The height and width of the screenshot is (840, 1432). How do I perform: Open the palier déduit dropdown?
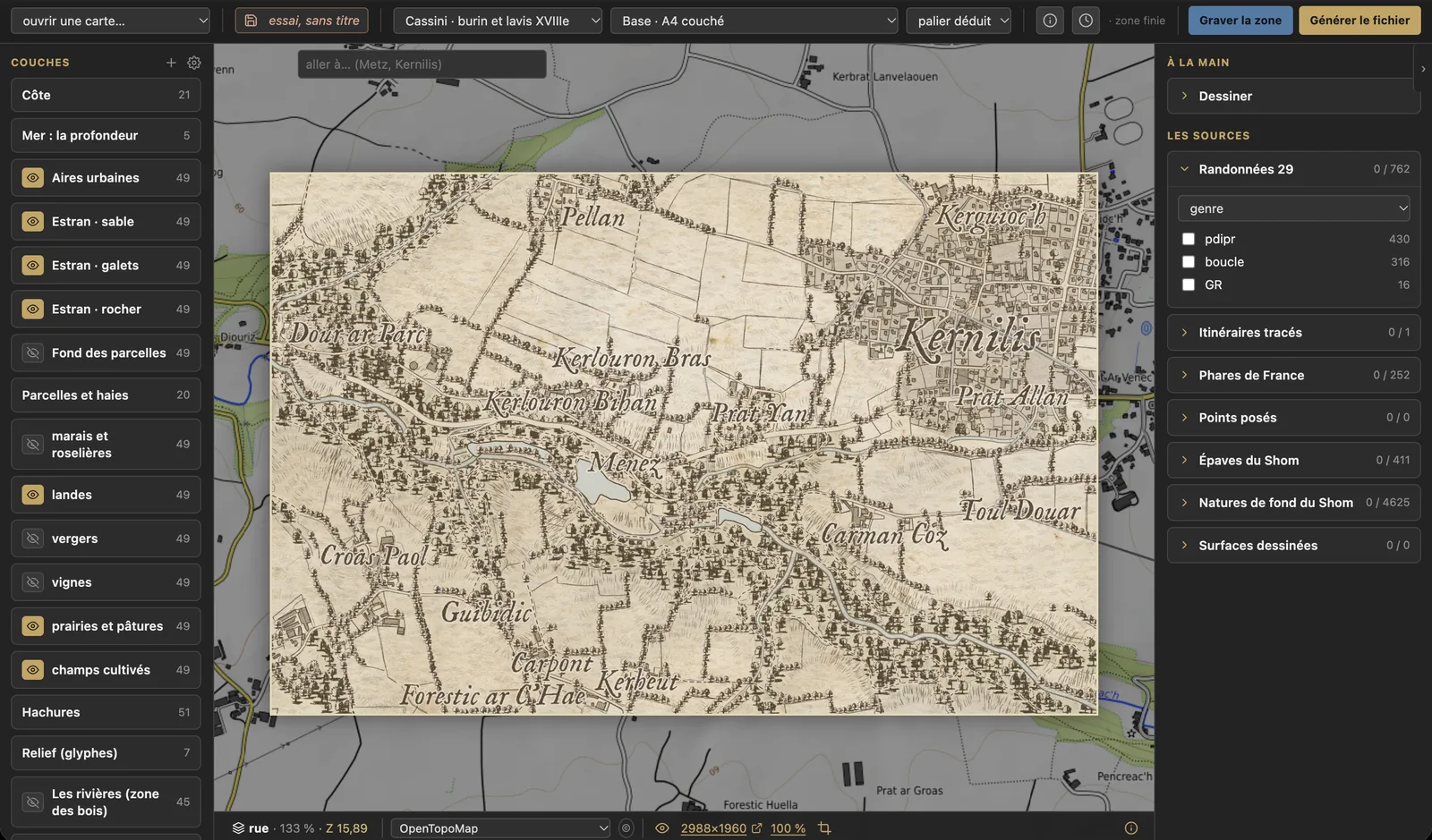(959, 21)
